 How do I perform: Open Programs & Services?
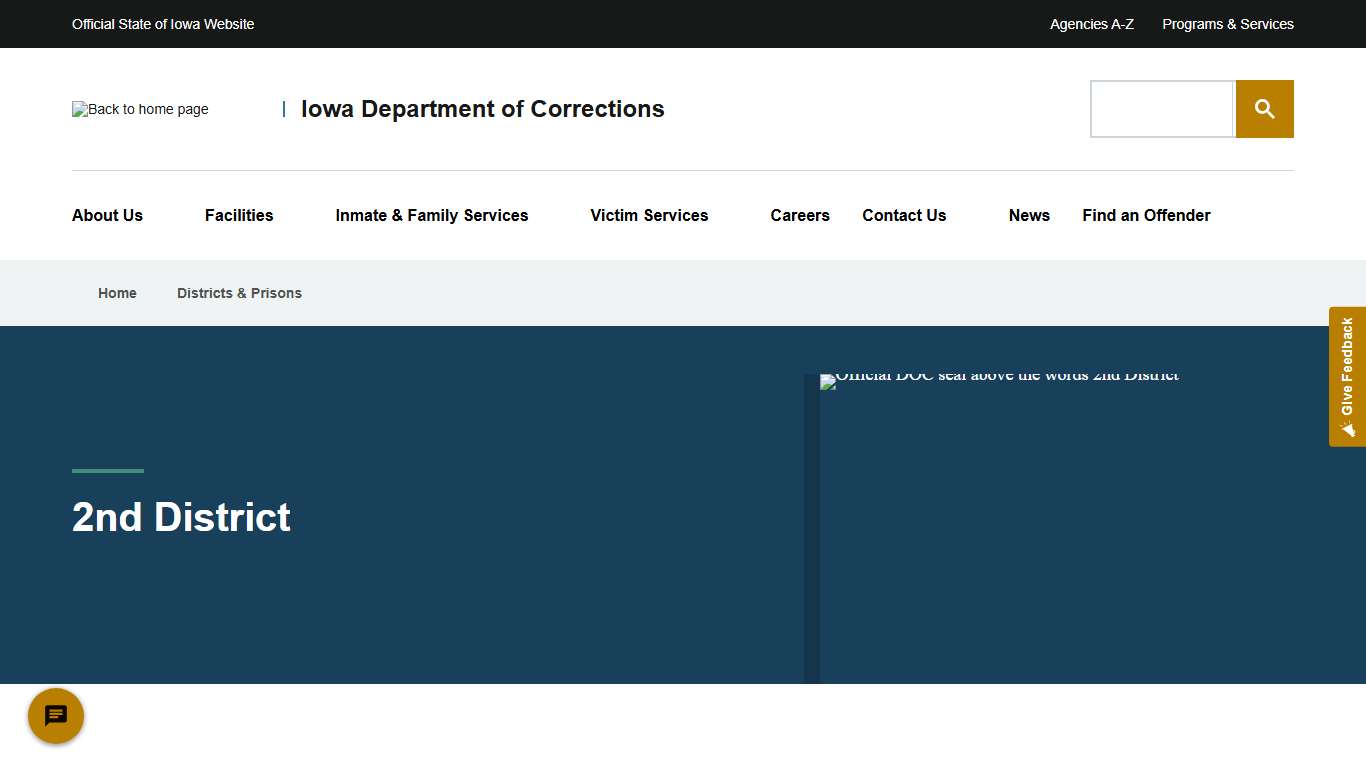pos(1227,23)
